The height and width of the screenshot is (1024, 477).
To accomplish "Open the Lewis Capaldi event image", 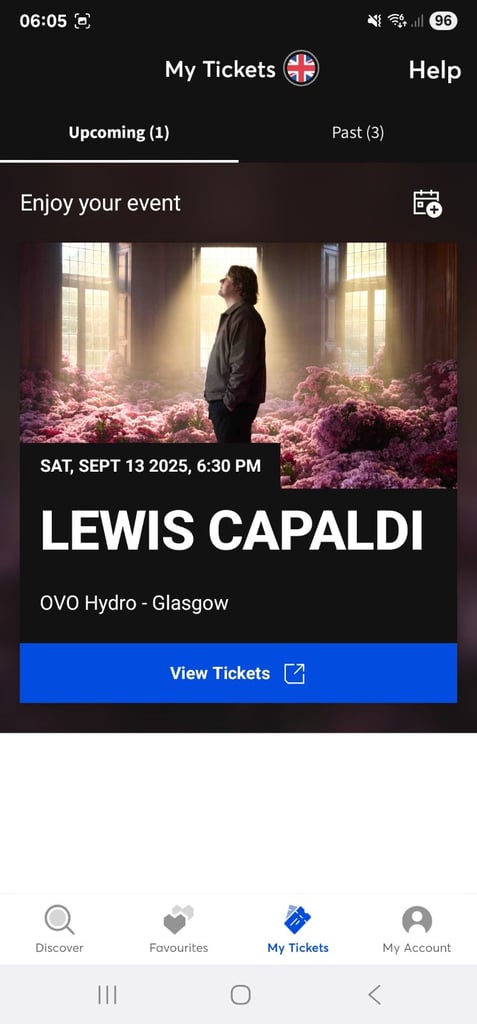I will (x=238, y=365).
